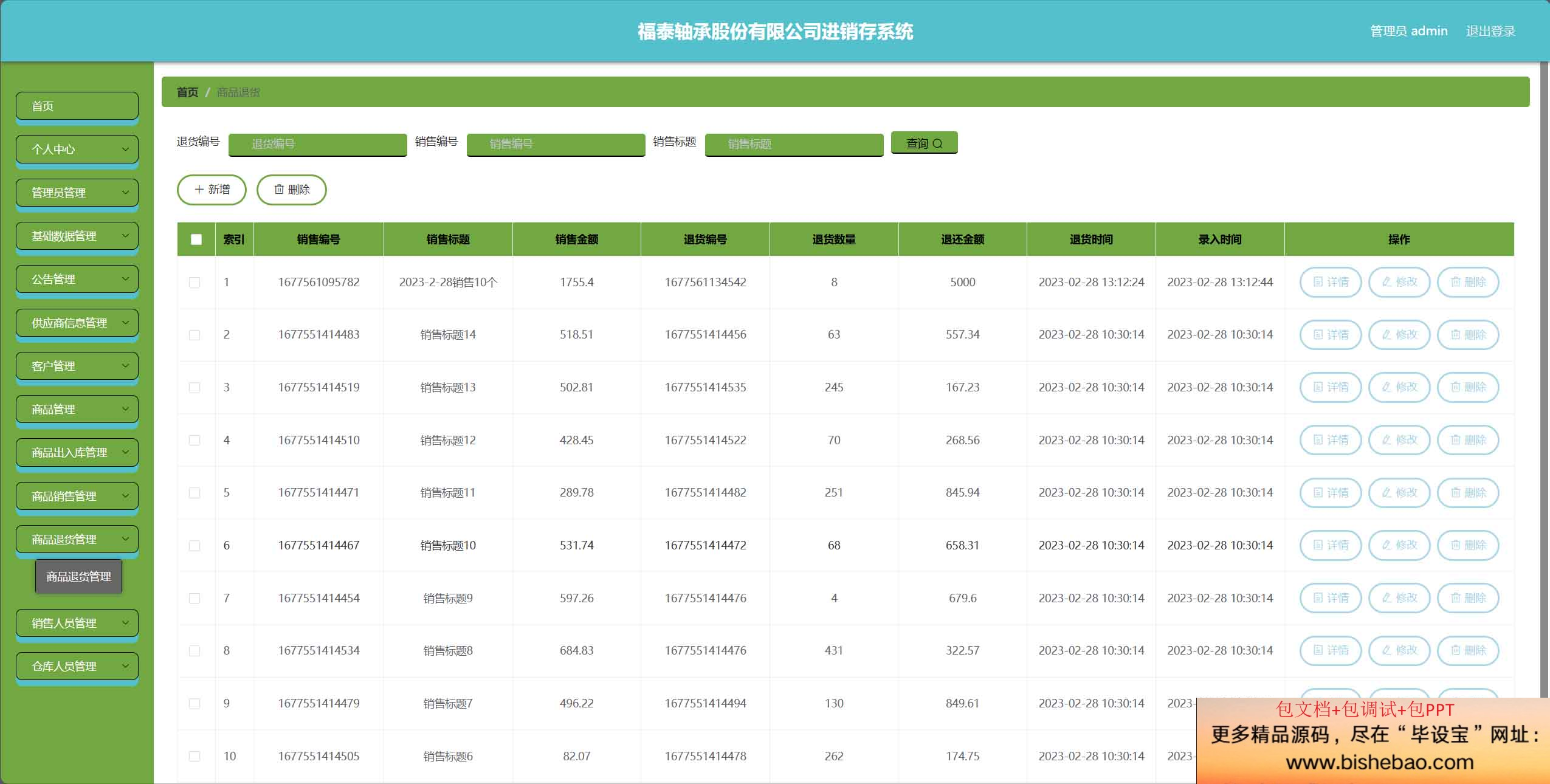Expand the 基础数据管理 sidebar menu

click(77, 236)
